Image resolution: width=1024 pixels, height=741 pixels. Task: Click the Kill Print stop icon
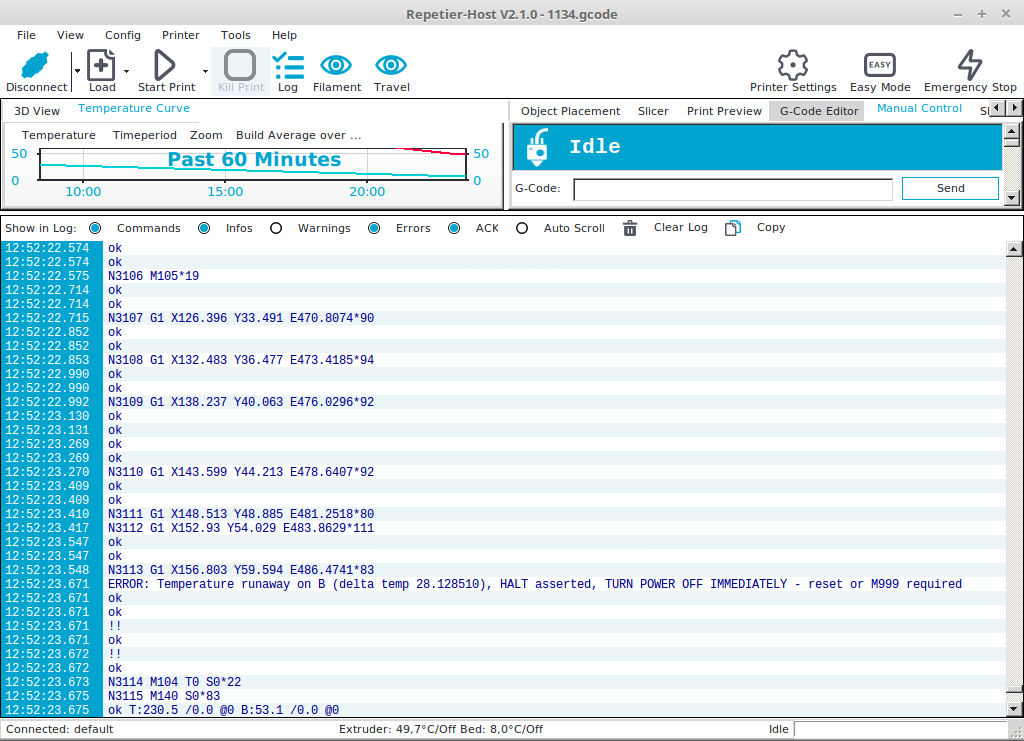pos(240,65)
